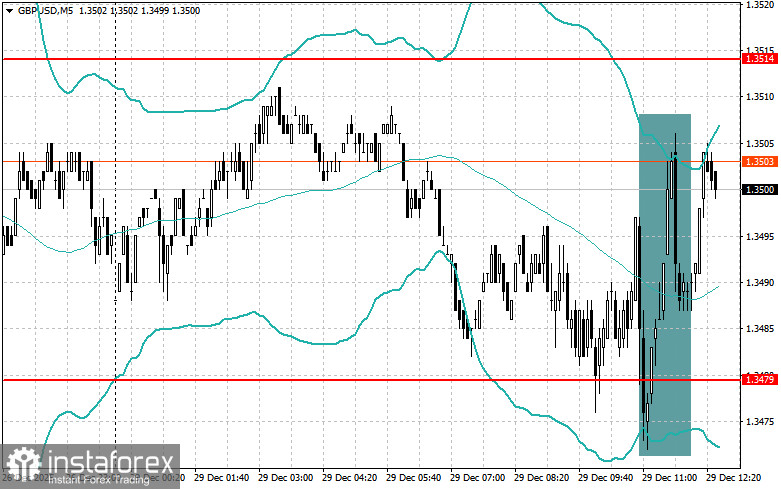
Task: Select the current price 1.3500 label
Action: (x=760, y=189)
